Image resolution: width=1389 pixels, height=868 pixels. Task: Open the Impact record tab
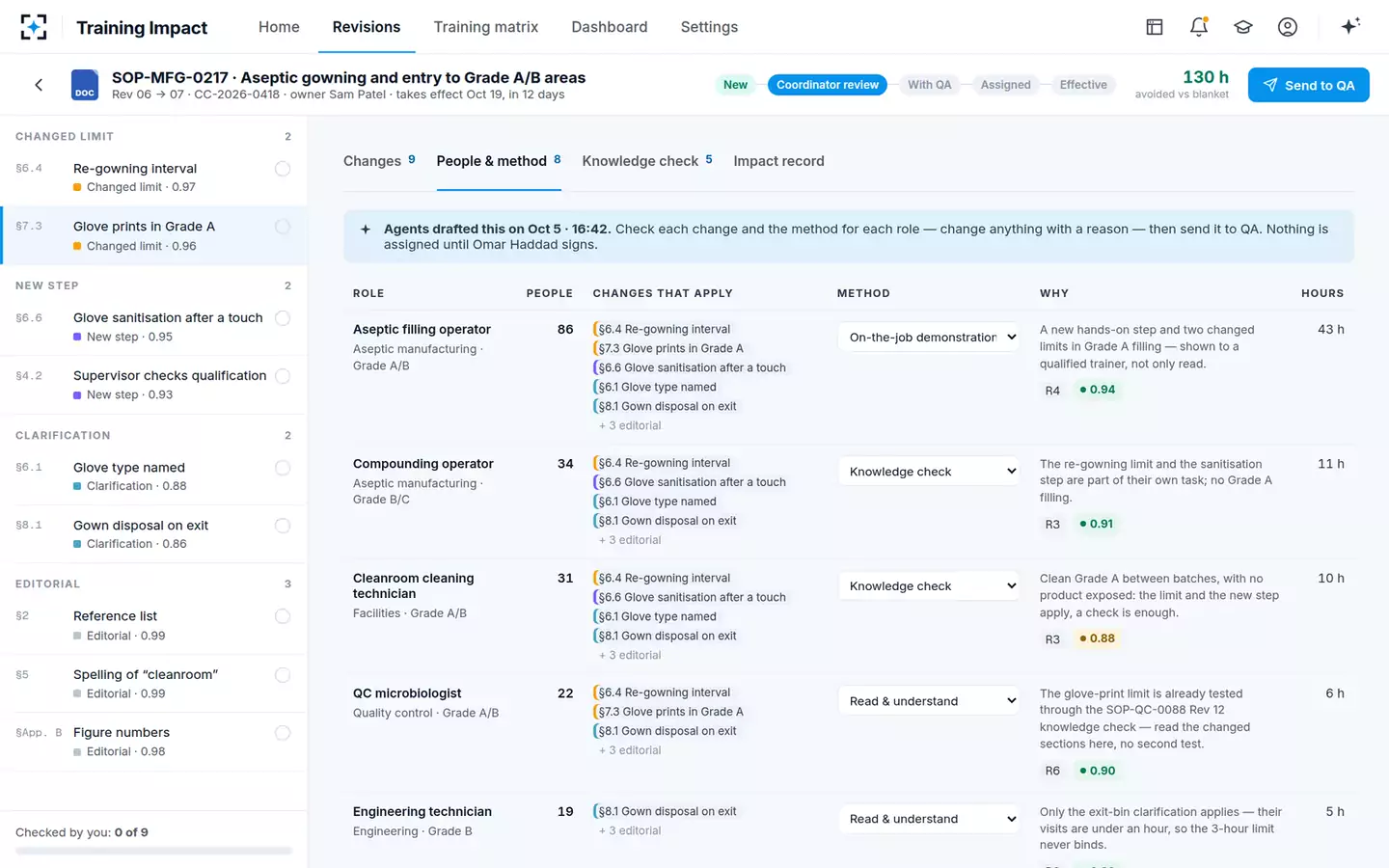pos(778,161)
